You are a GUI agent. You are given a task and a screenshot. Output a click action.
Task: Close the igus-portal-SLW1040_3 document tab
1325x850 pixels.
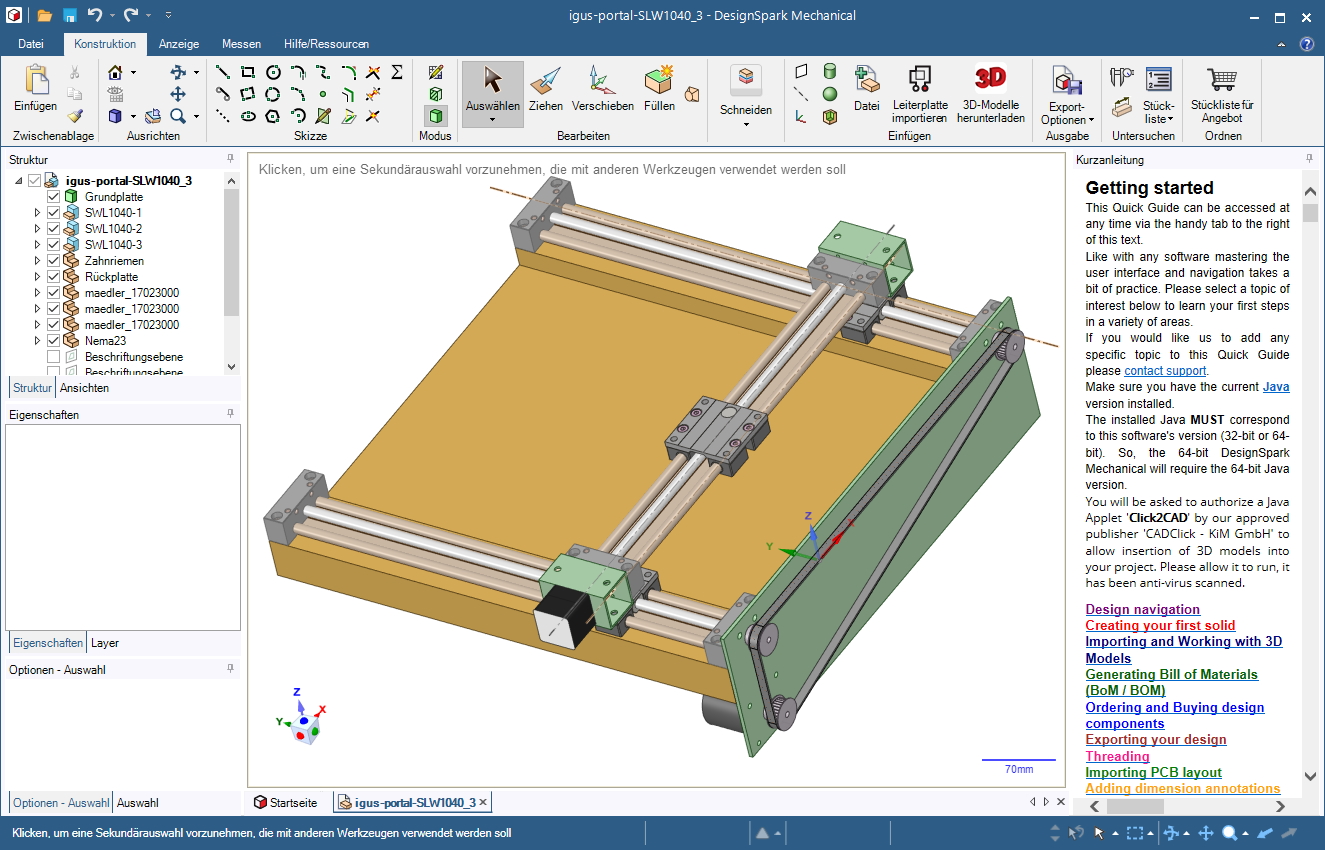[x=483, y=802]
